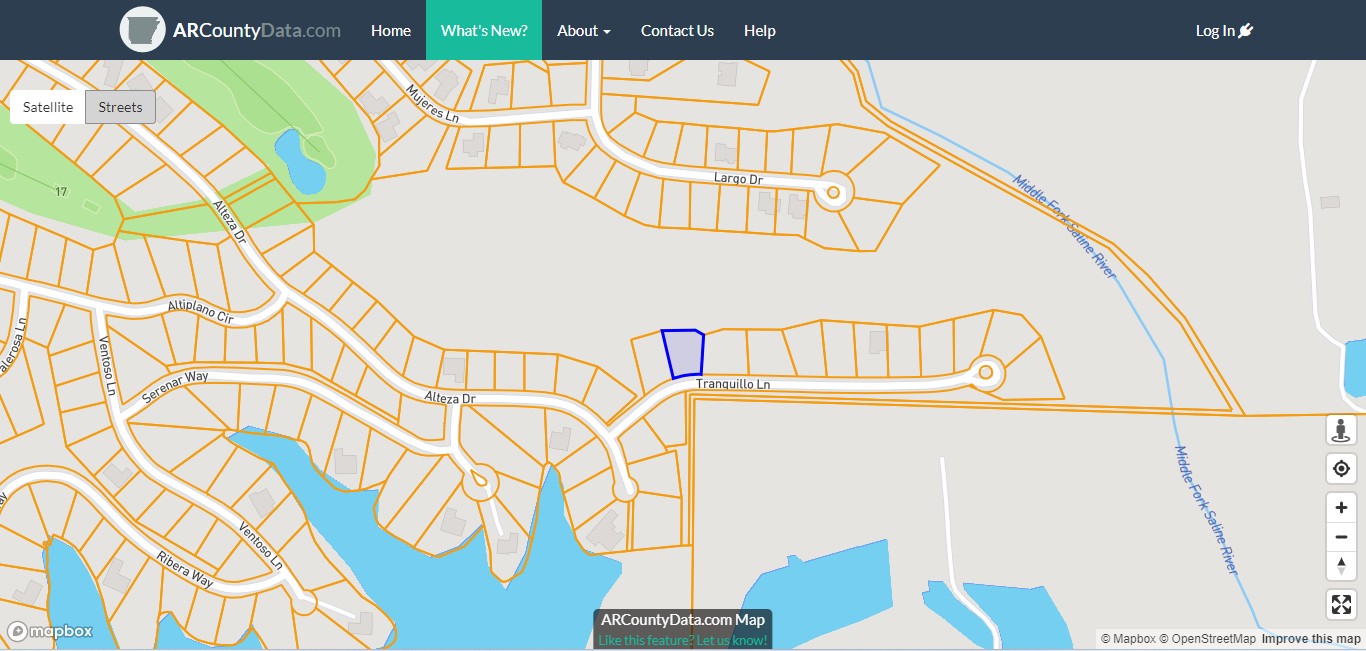
Task: Click the 'Let us know!' feedback link
Action: 732,640
